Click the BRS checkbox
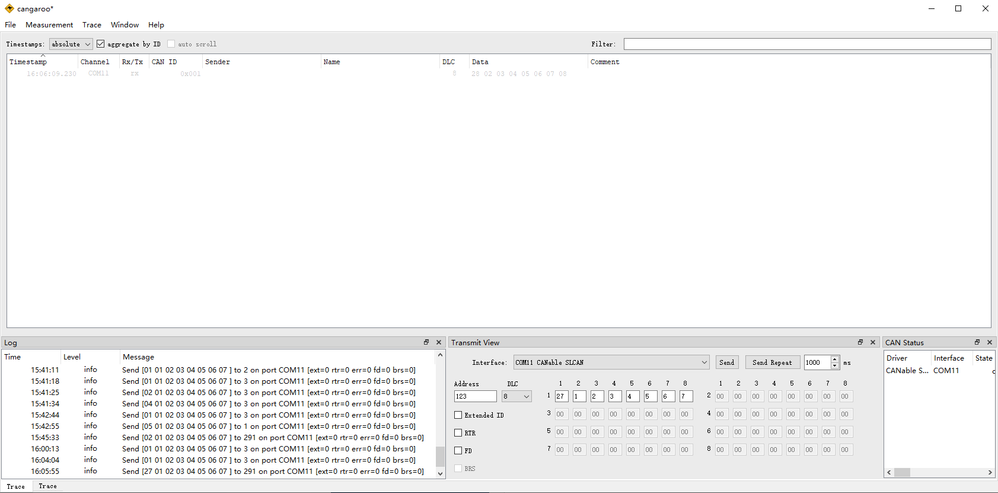 coord(458,468)
